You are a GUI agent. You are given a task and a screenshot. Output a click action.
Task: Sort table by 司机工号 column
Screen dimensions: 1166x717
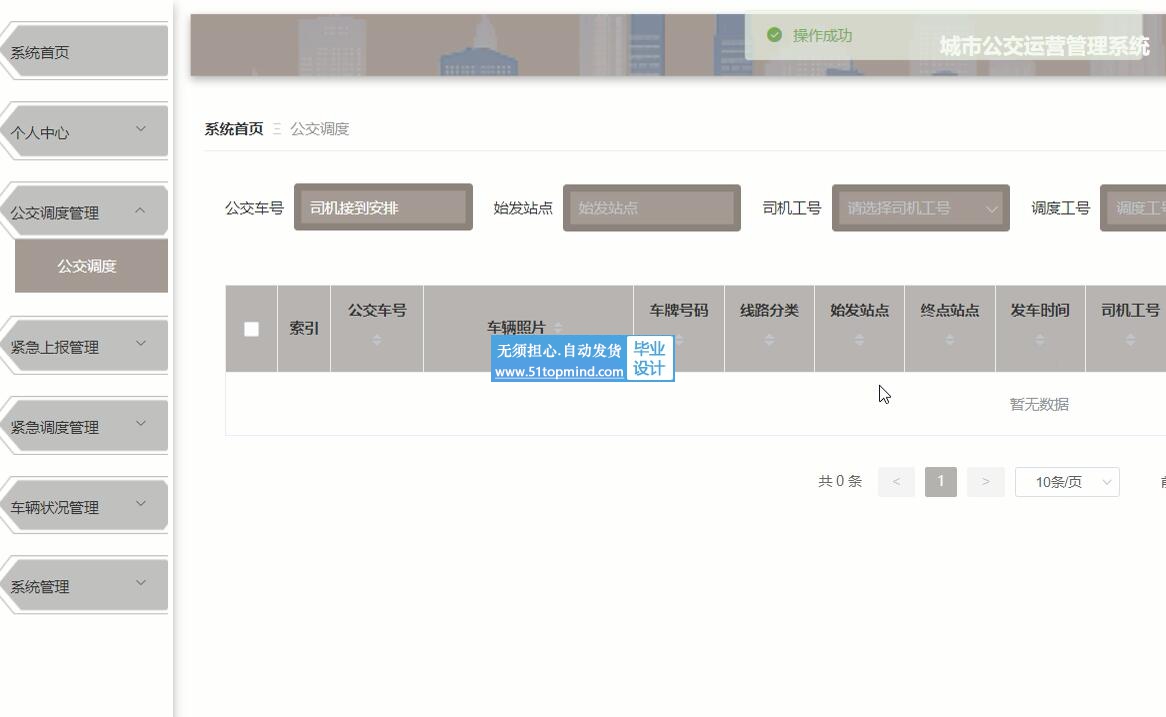pyautogui.click(x=1130, y=340)
